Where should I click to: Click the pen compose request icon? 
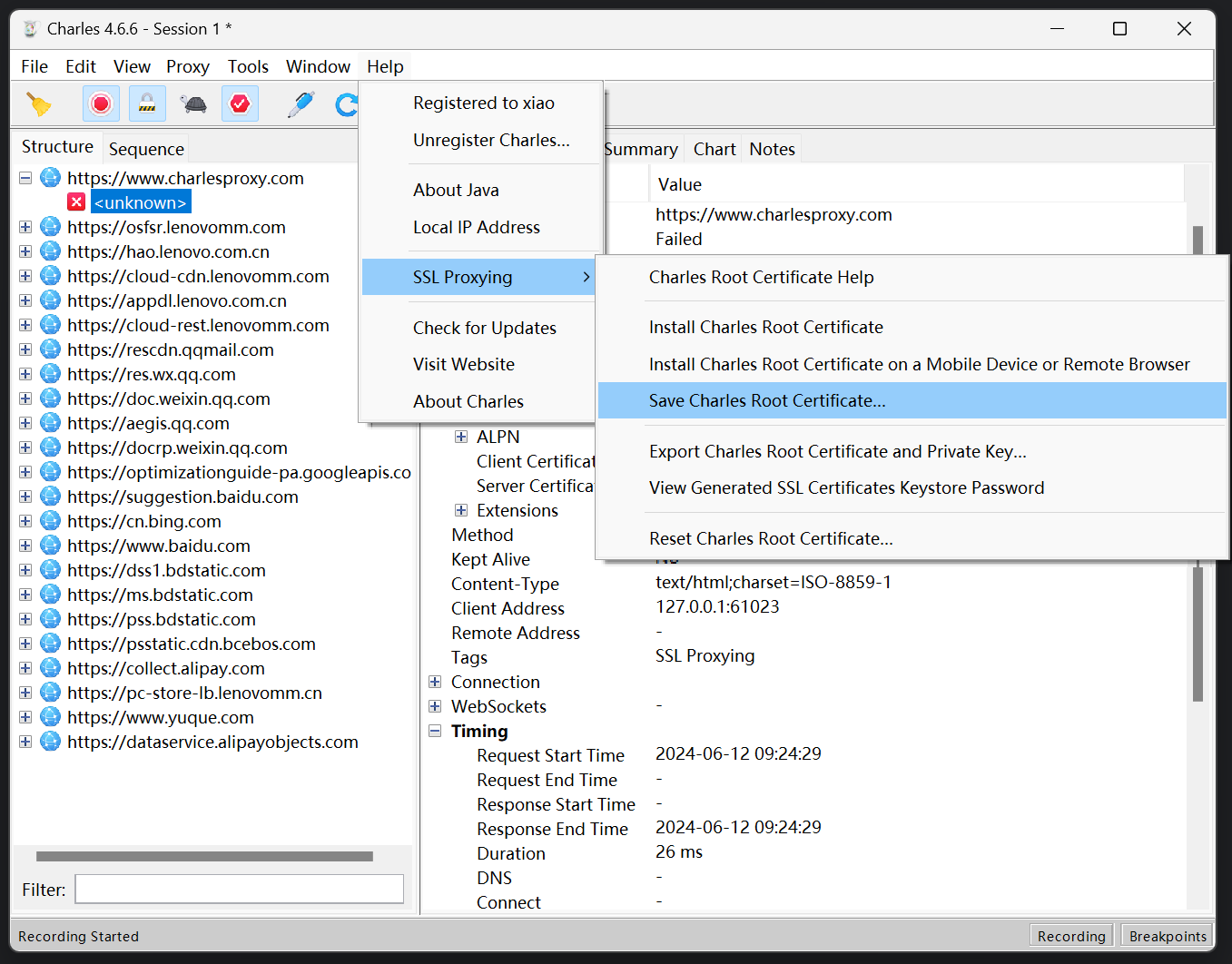(x=301, y=104)
